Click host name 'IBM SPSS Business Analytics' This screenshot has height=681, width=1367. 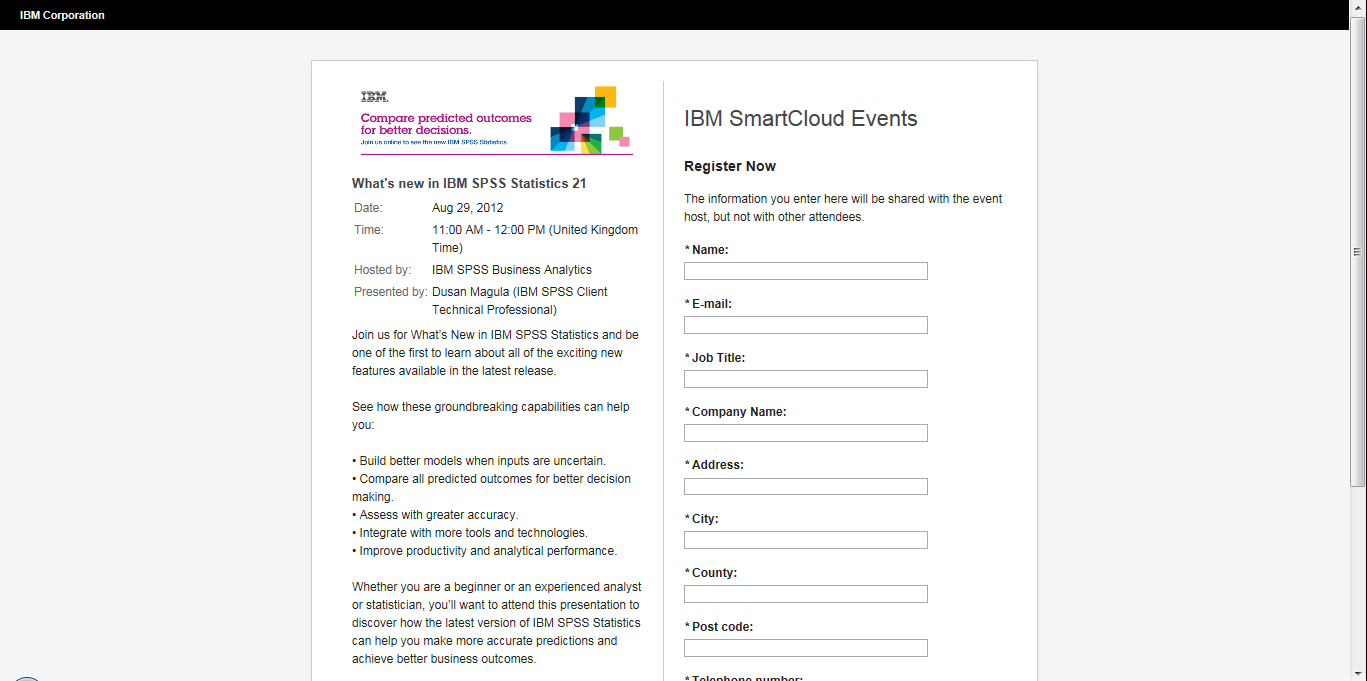pyautogui.click(x=512, y=270)
